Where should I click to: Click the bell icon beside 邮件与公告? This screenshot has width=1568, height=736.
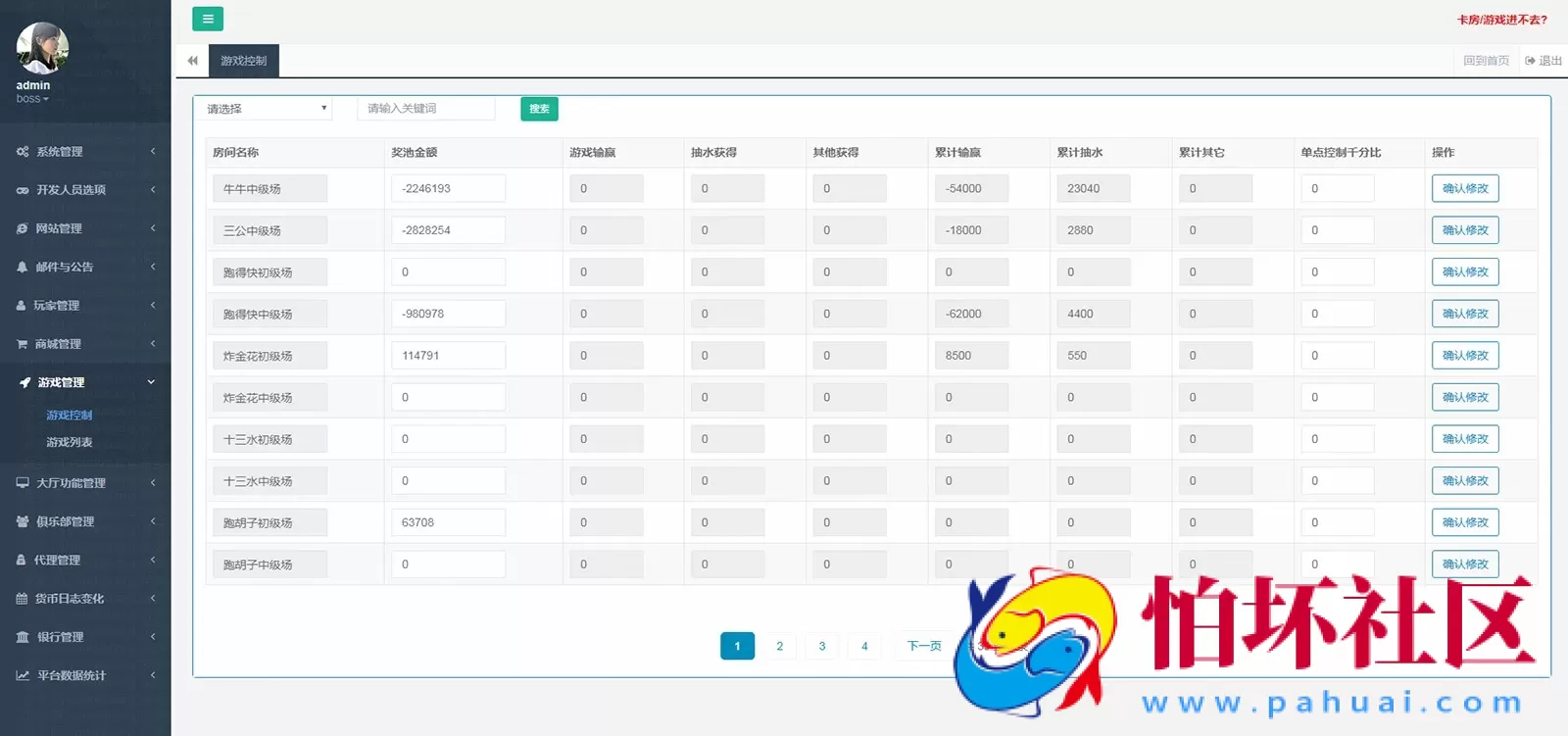pyautogui.click(x=23, y=267)
